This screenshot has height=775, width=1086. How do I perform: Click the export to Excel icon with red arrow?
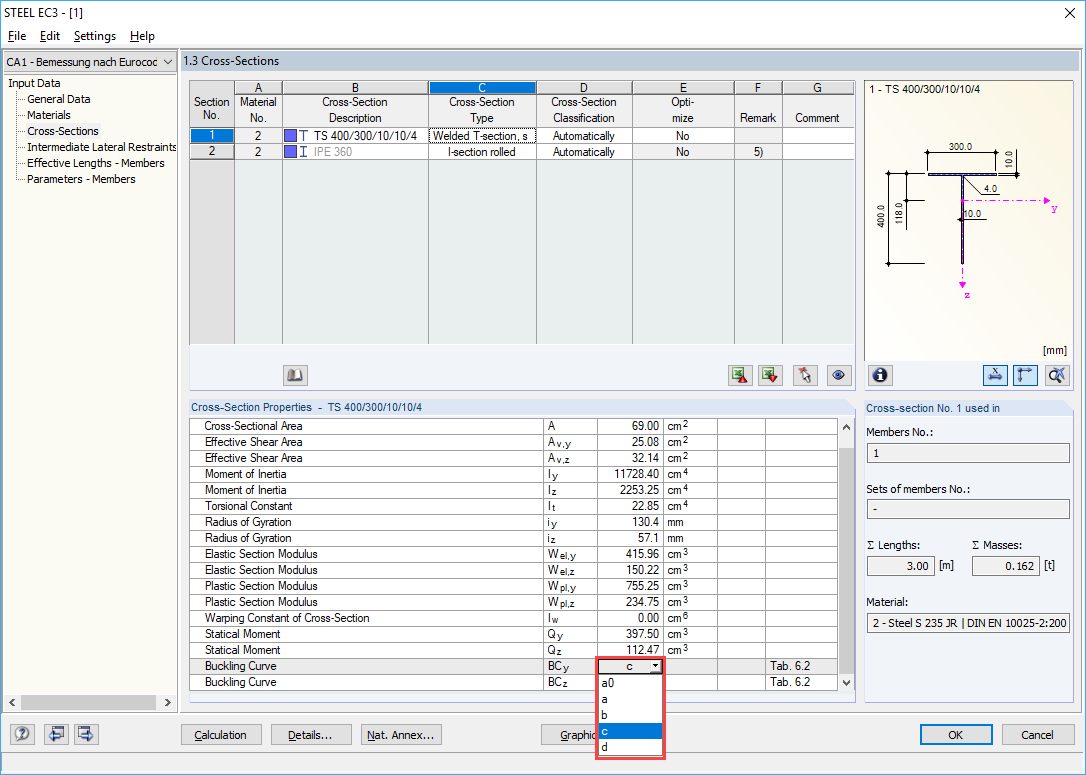(x=740, y=375)
